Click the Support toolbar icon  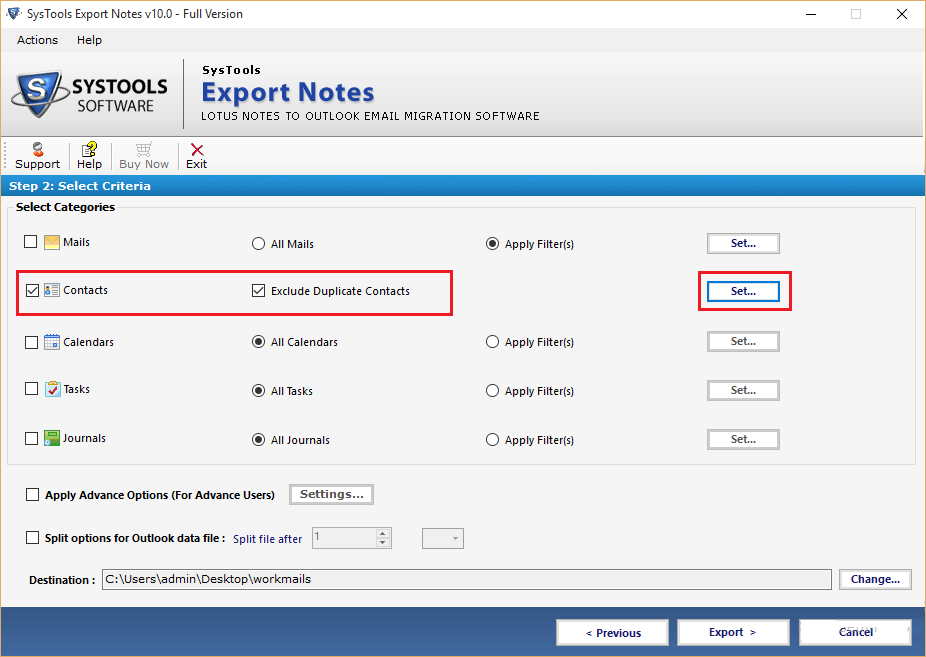[x=37, y=150]
